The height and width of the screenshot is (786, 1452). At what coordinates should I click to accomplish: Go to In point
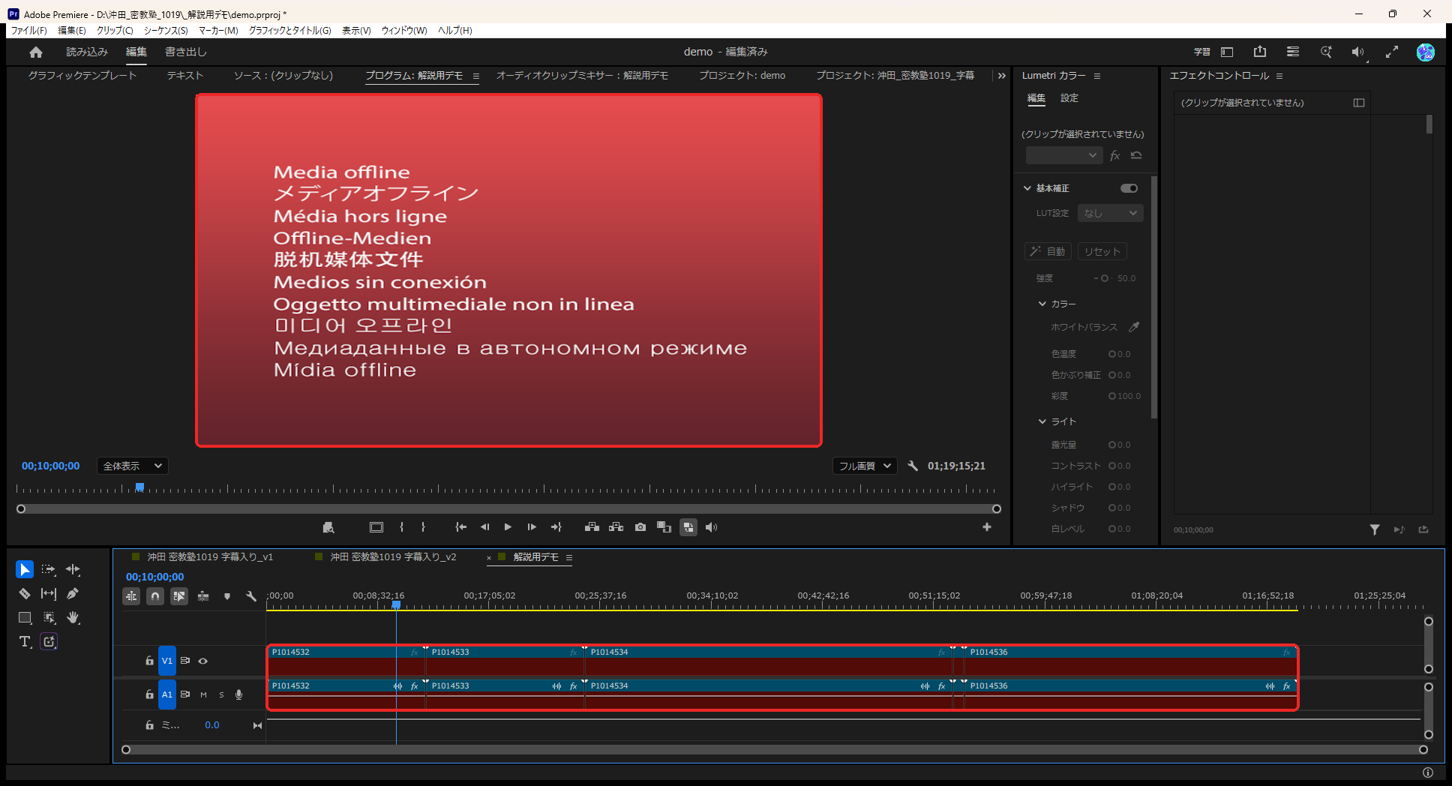(x=461, y=527)
